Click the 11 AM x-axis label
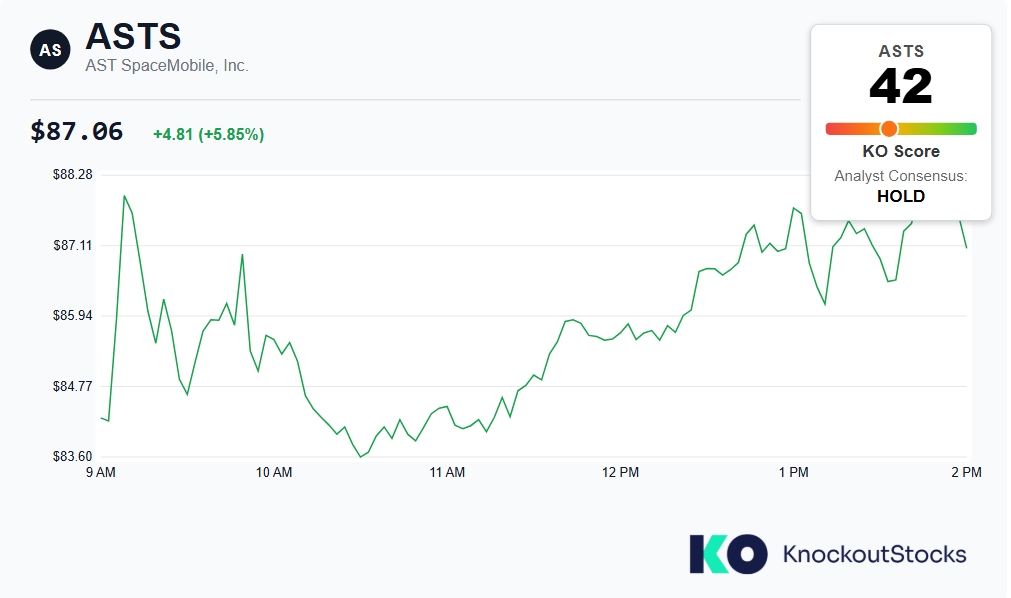 [447, 472]
